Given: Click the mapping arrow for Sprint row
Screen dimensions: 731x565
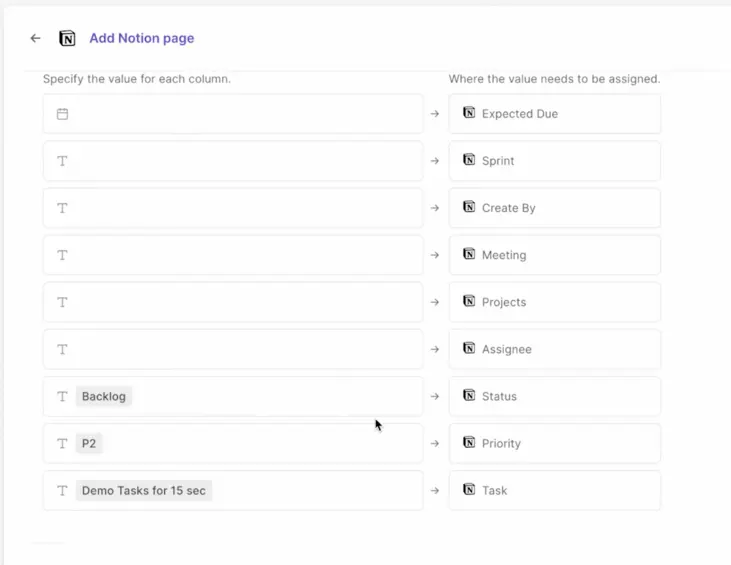Looking at the screenshot, I should [435, 161].
